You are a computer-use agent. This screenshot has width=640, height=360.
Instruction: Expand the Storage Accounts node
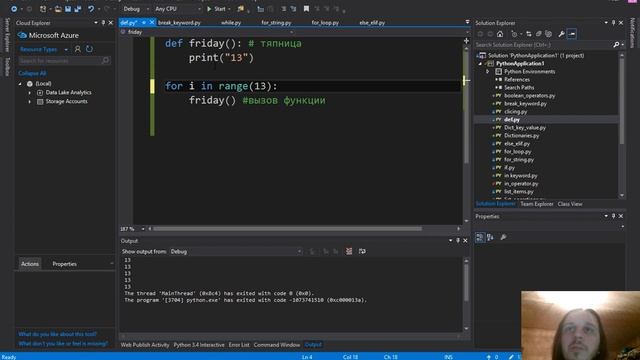click(x=29, y=102)
